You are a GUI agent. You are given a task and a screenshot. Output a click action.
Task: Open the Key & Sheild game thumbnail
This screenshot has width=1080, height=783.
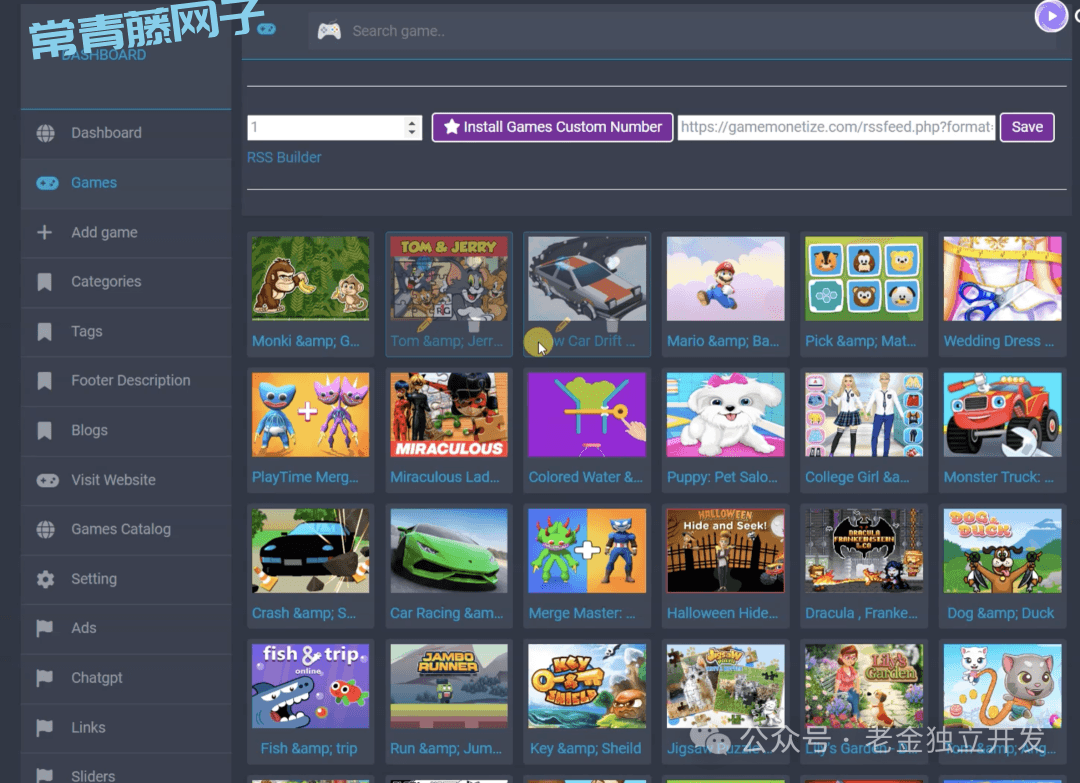coord(588,687)
